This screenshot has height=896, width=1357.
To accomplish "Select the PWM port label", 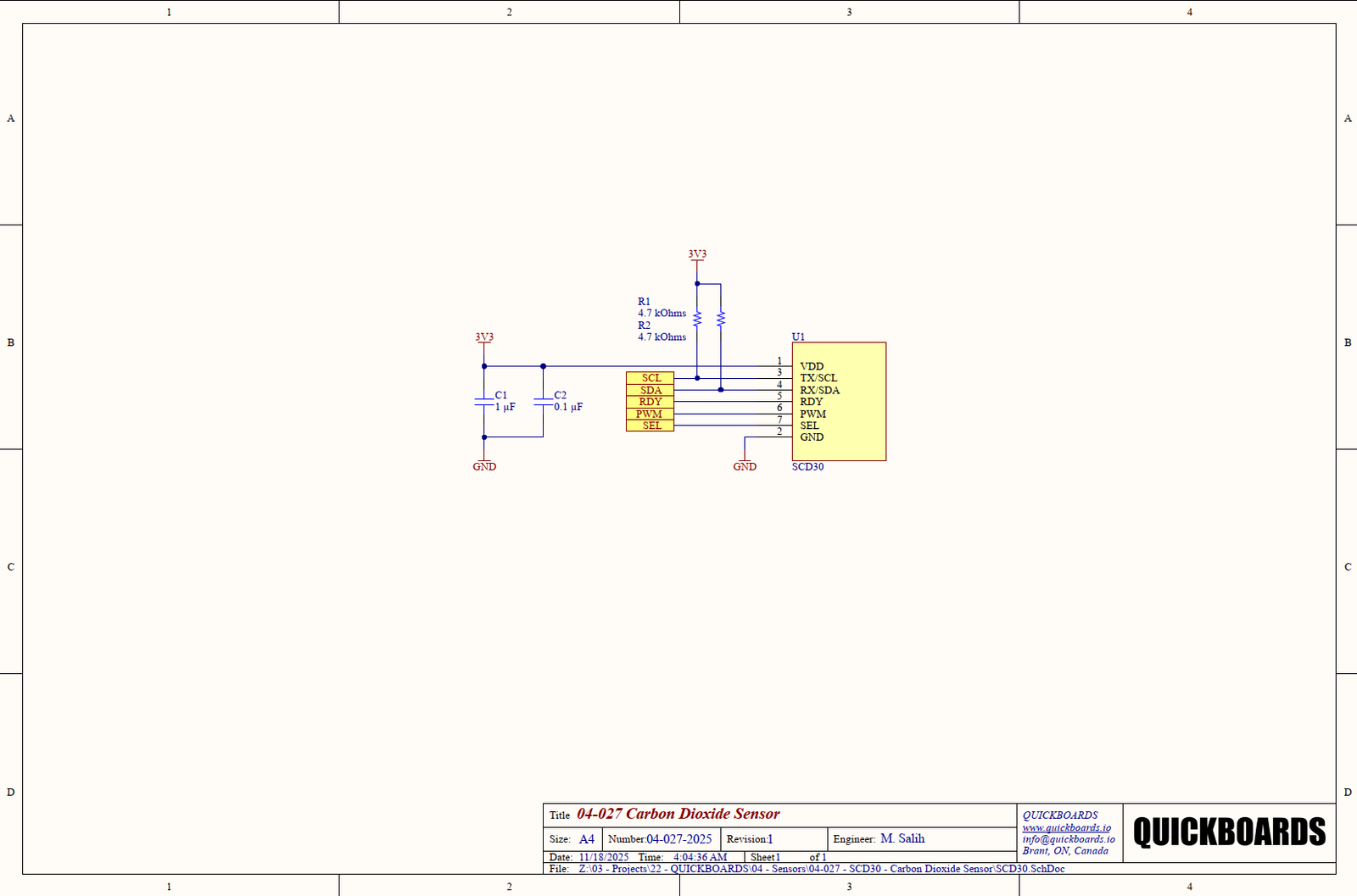I will 650,414.
